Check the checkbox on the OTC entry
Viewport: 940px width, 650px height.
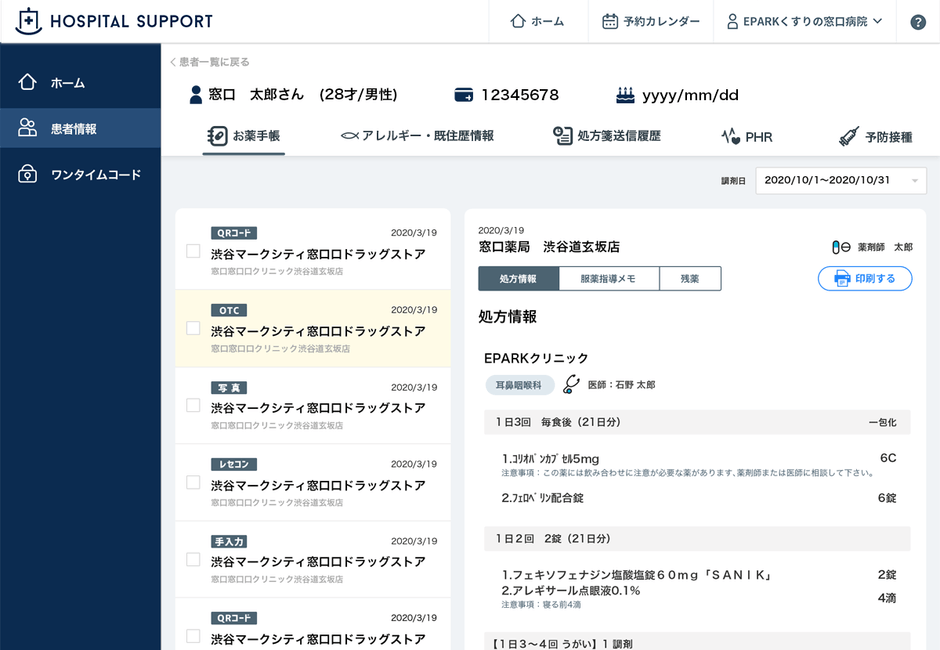pos(193,330)
